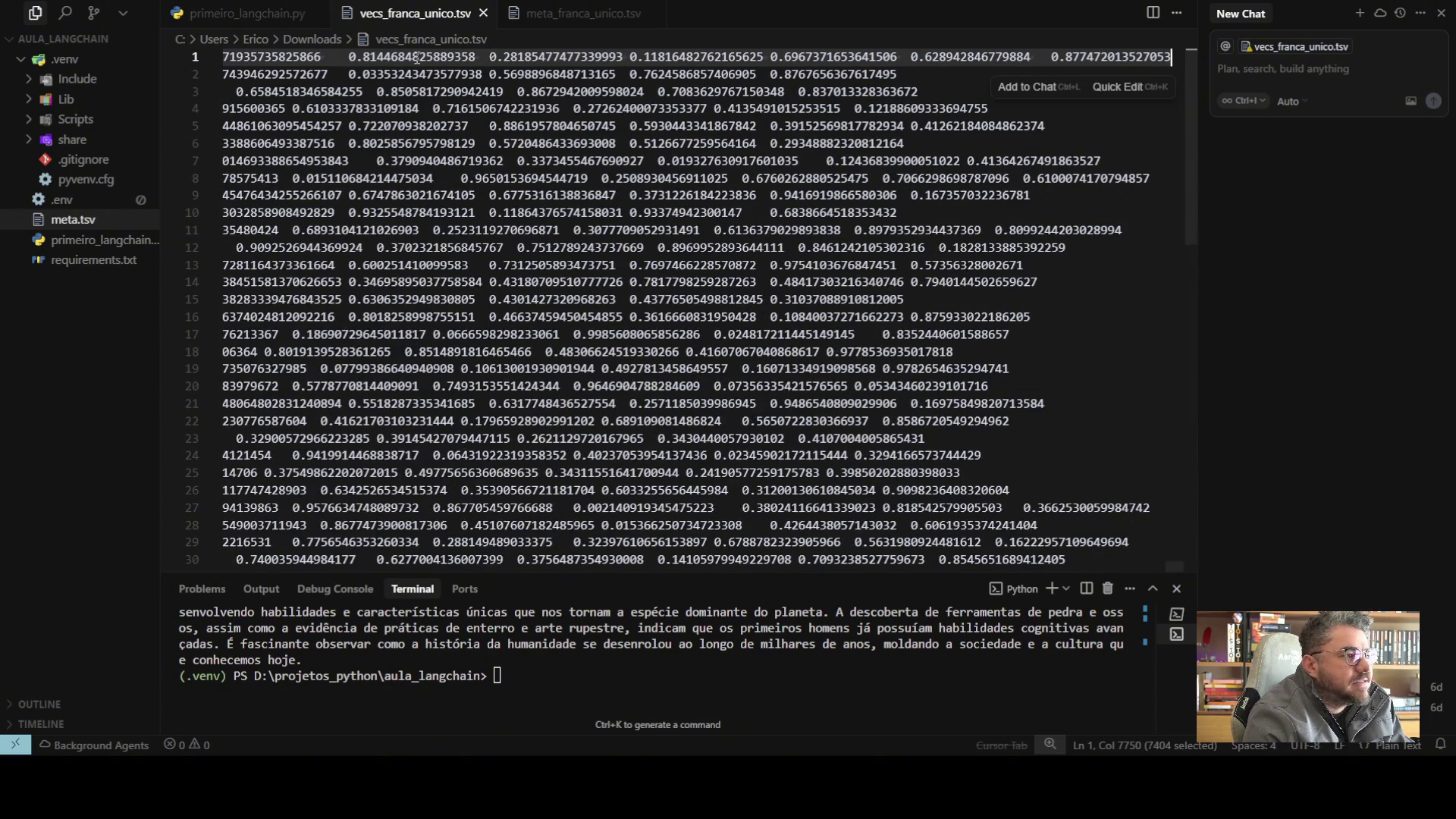Open new terminal launch profile dropdown
The height and width of the screenshot is (819, 1456).
tap(1066, 588)
